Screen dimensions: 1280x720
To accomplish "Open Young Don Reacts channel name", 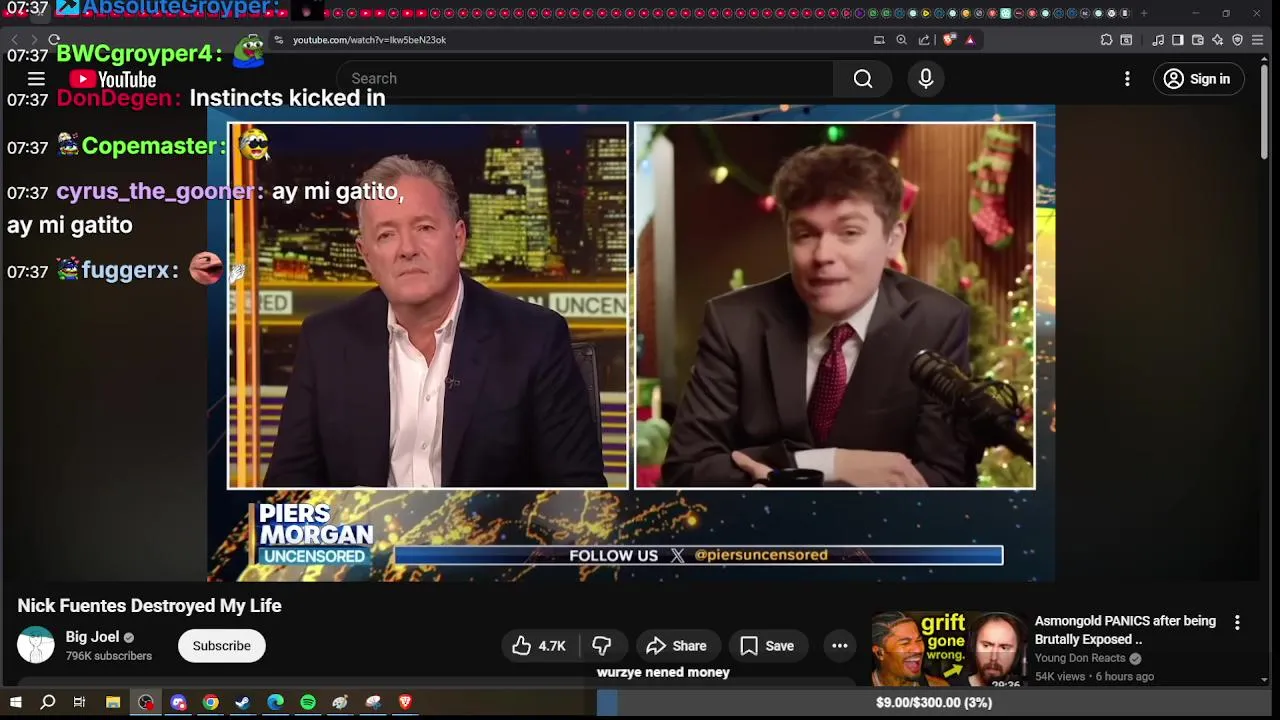I will (x=1080, y=658).
